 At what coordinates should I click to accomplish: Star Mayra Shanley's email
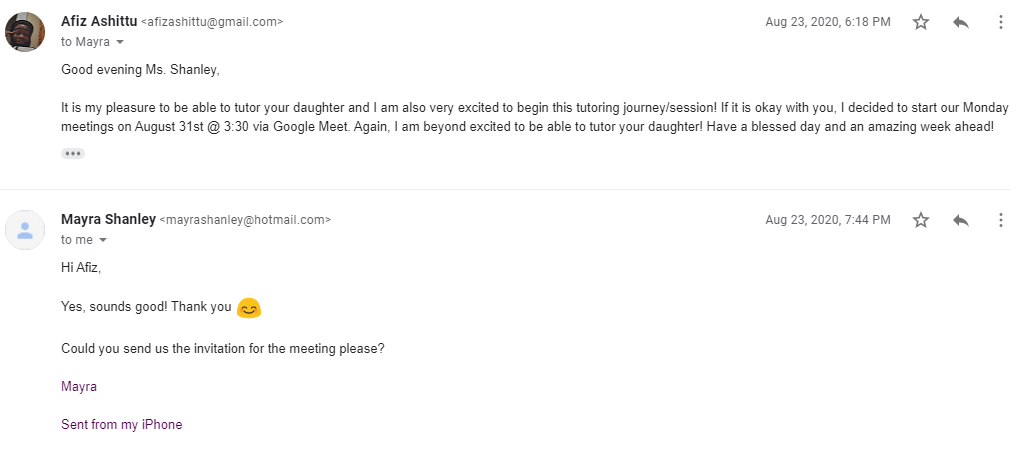[x=921, y=220]
